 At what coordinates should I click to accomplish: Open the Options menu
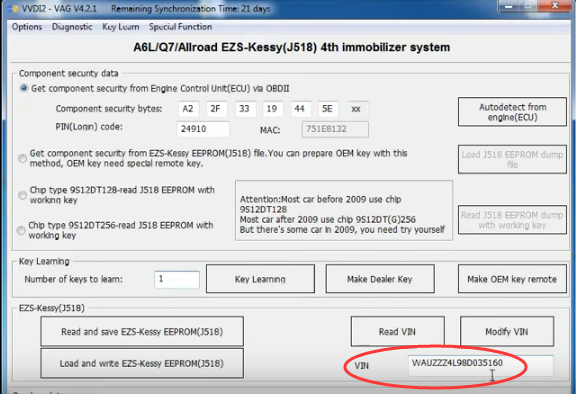pyautogui.click(x=27, y=27)
